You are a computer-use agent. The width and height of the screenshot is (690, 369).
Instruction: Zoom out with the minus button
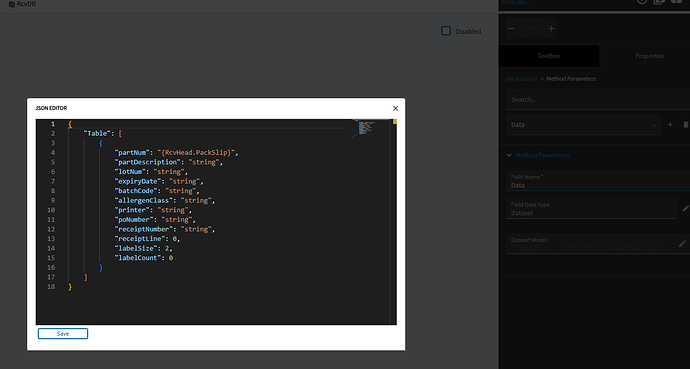511,29
